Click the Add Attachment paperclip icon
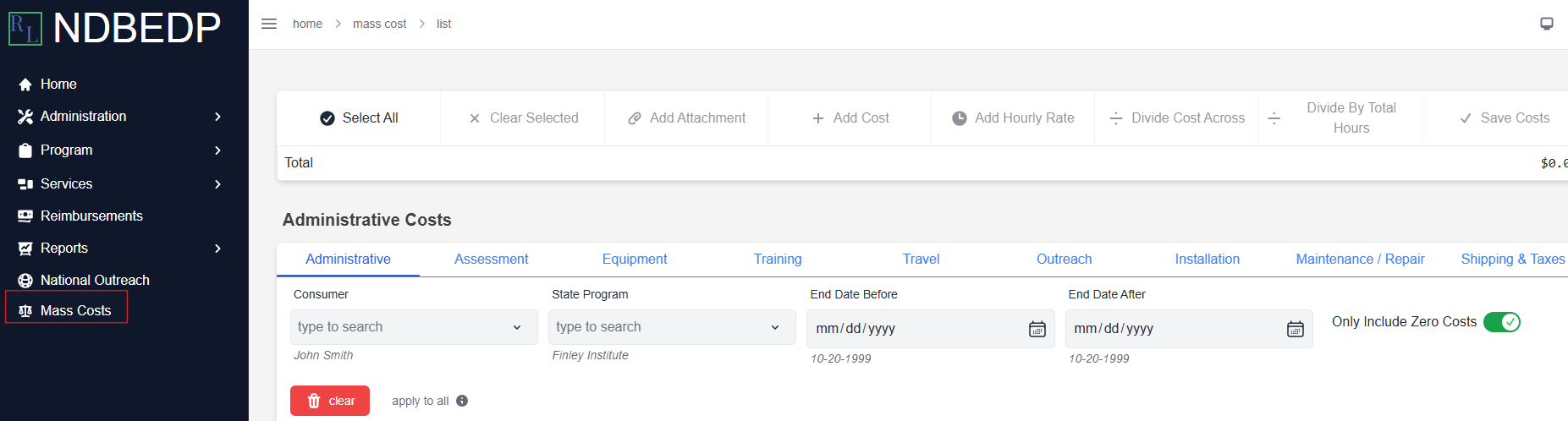 (x=635, y=118)
